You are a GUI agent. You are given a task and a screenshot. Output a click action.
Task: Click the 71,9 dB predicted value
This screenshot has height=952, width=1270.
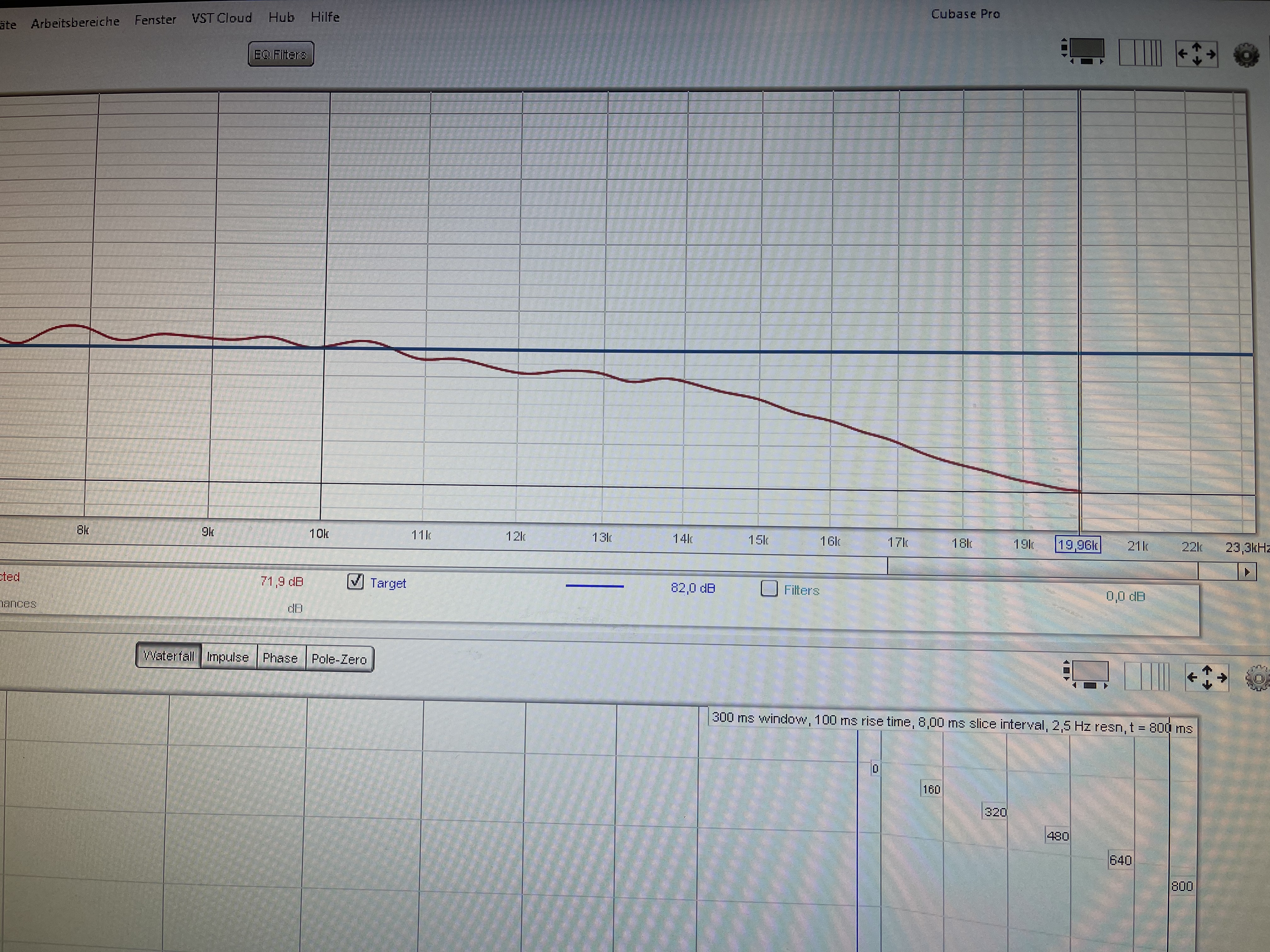281,581
